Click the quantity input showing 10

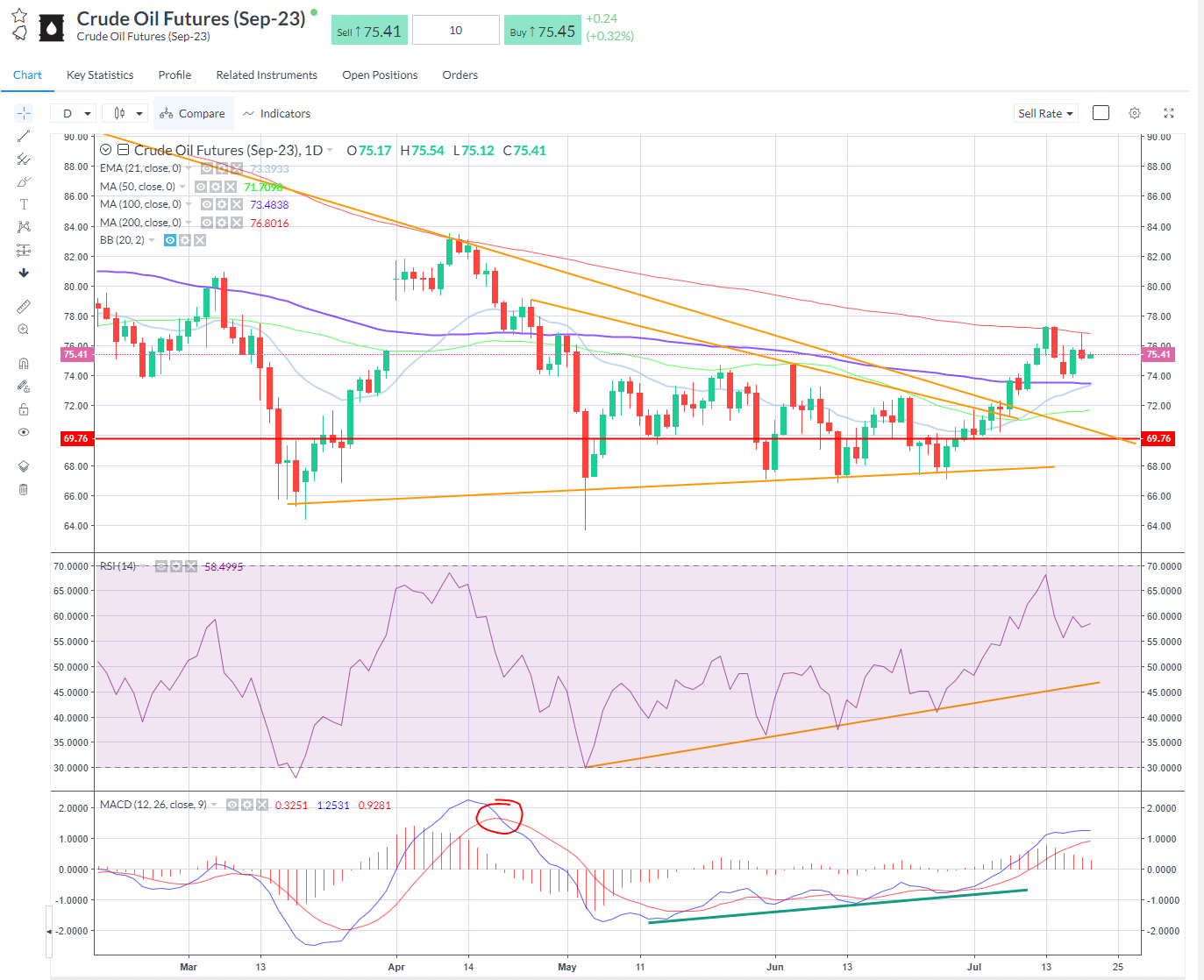click(455, 29)
